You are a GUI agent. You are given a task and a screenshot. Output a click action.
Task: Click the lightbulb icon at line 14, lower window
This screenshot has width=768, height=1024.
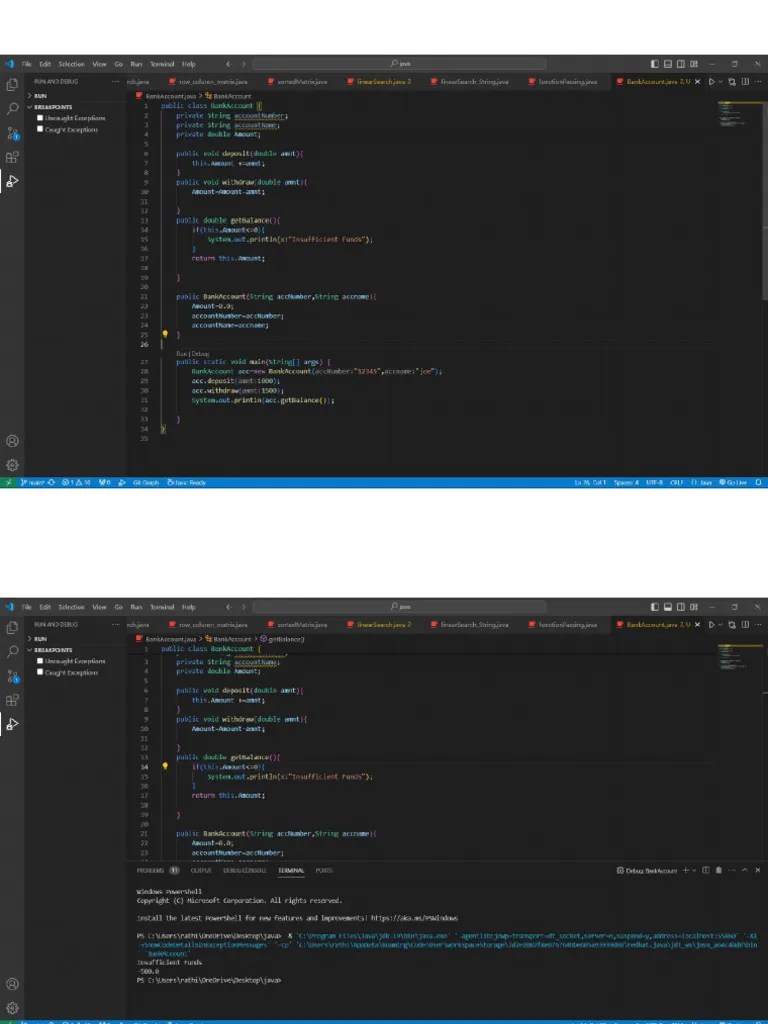165,767
